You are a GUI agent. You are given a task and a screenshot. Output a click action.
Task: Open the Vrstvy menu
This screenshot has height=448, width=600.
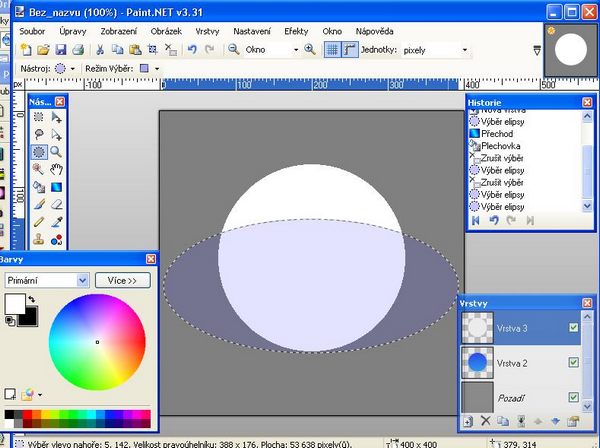[x=208, y=31]
